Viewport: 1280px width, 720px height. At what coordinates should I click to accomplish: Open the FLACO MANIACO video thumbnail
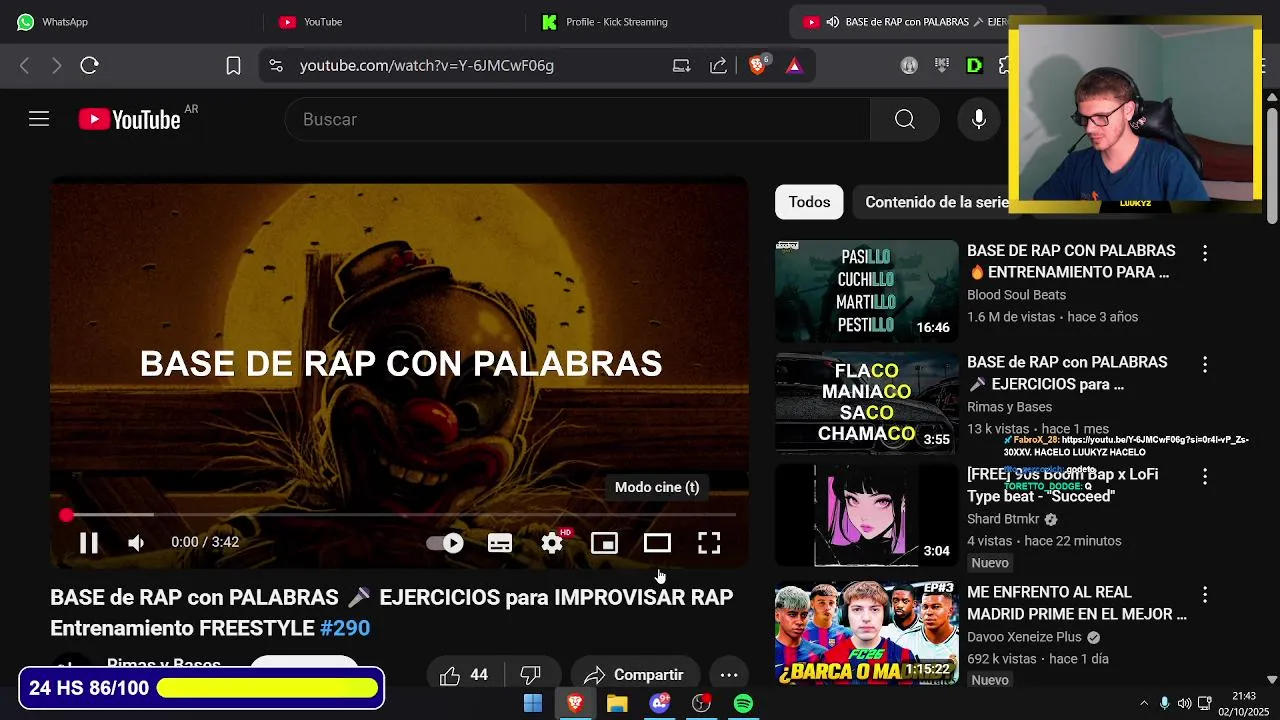tap(866, 403)
